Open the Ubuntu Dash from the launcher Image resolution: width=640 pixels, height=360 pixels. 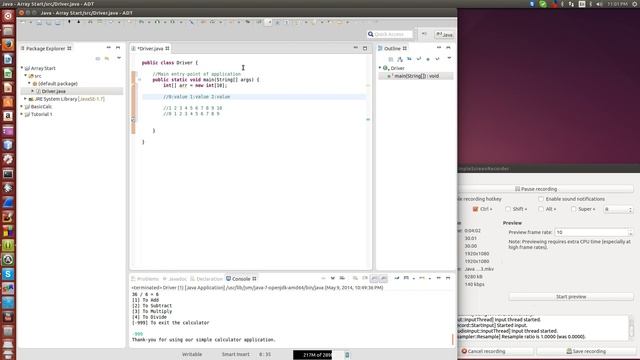pos(8,16)
